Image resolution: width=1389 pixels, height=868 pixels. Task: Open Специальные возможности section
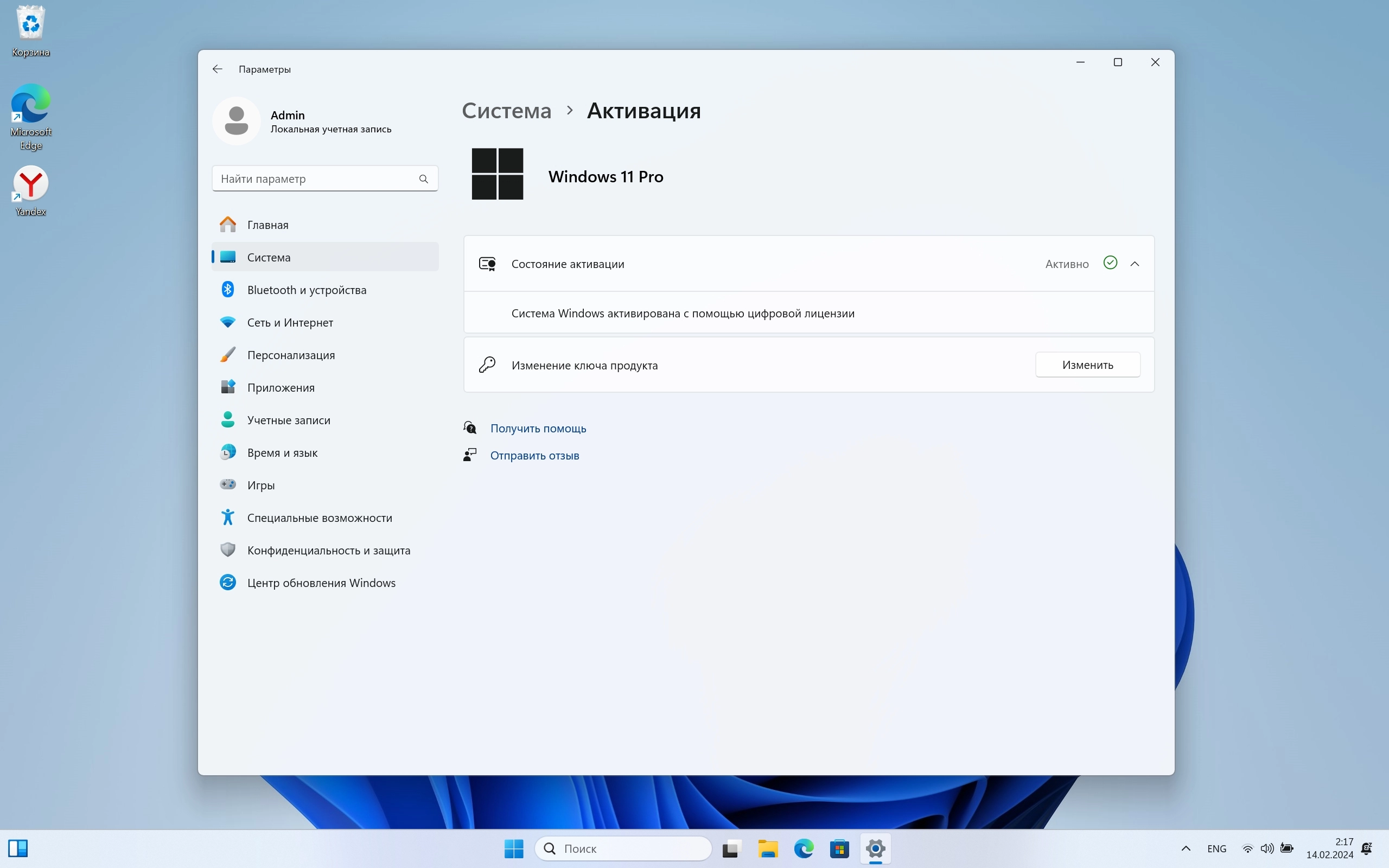[x=319, y=518]
